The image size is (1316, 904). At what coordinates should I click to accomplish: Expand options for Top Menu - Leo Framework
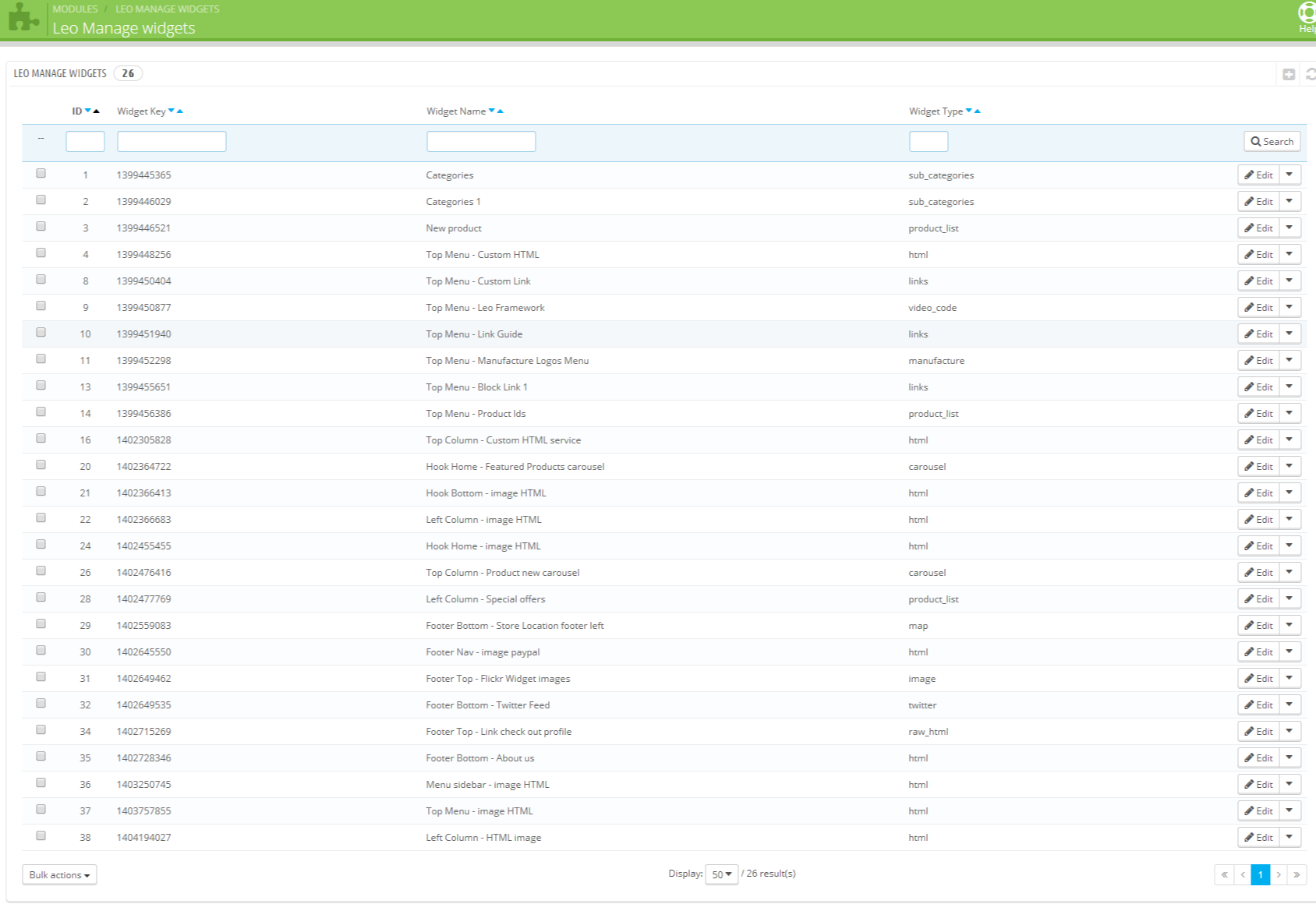1289,307
